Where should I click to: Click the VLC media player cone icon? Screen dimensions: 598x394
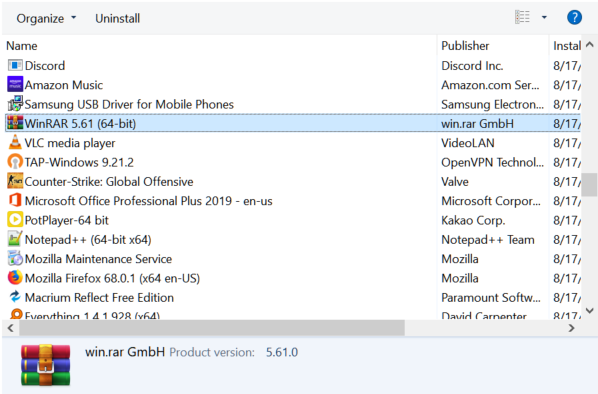pos(15,143)
